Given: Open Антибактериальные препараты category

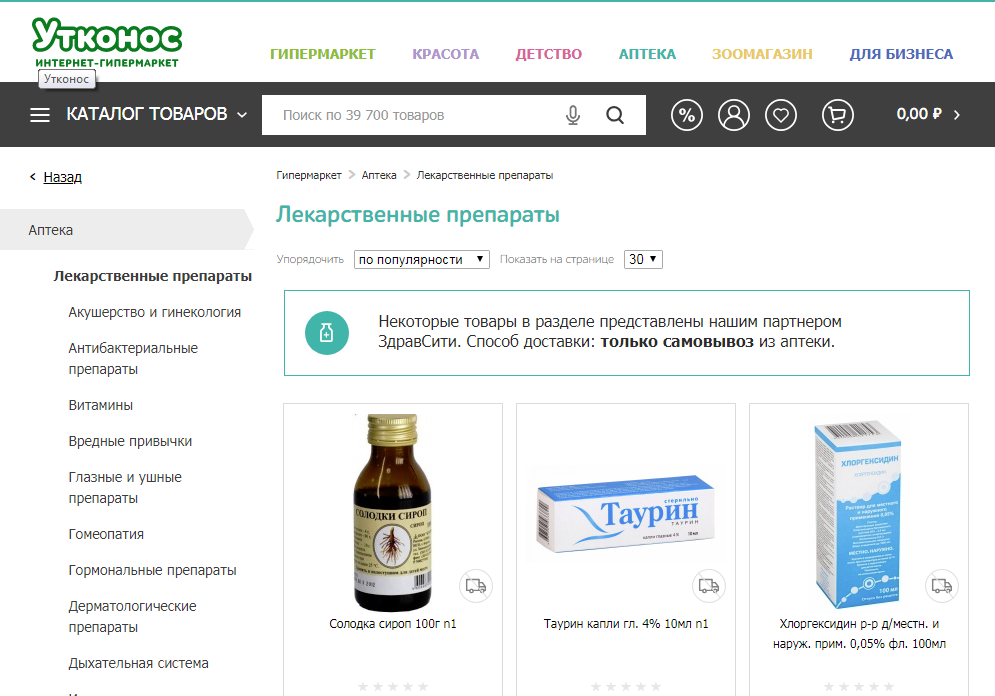Looking at the screenshot, I should tap(133, 358).
